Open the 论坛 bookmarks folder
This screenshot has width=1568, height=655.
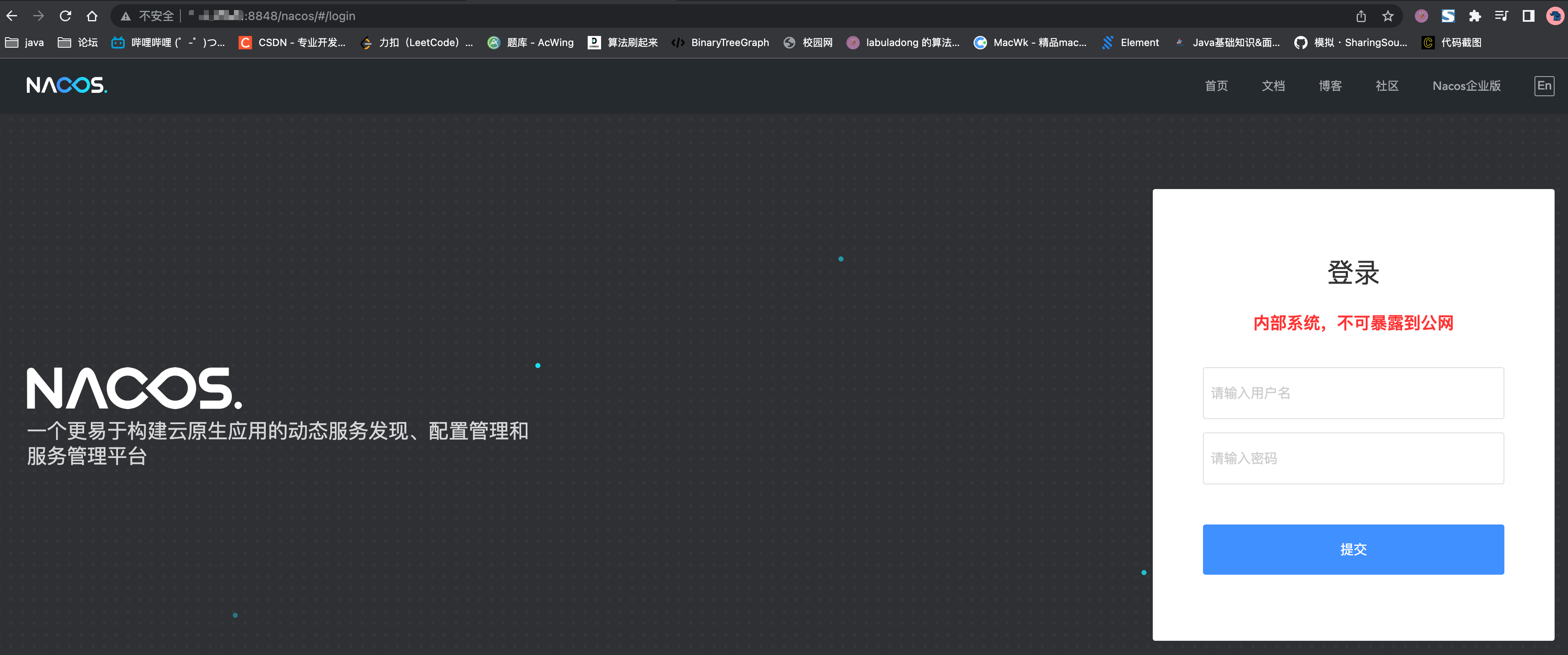point(77,43)
